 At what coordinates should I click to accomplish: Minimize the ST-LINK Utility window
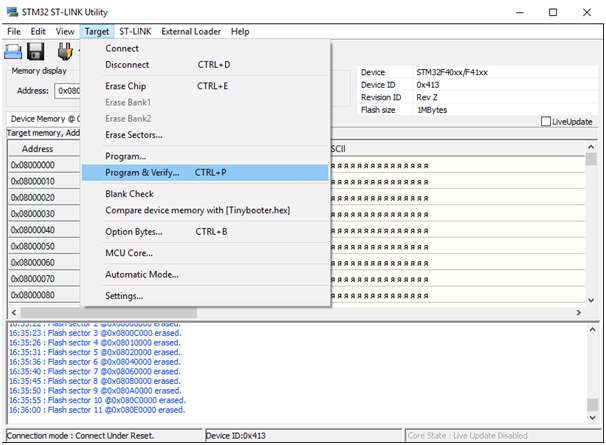point(520,12)
